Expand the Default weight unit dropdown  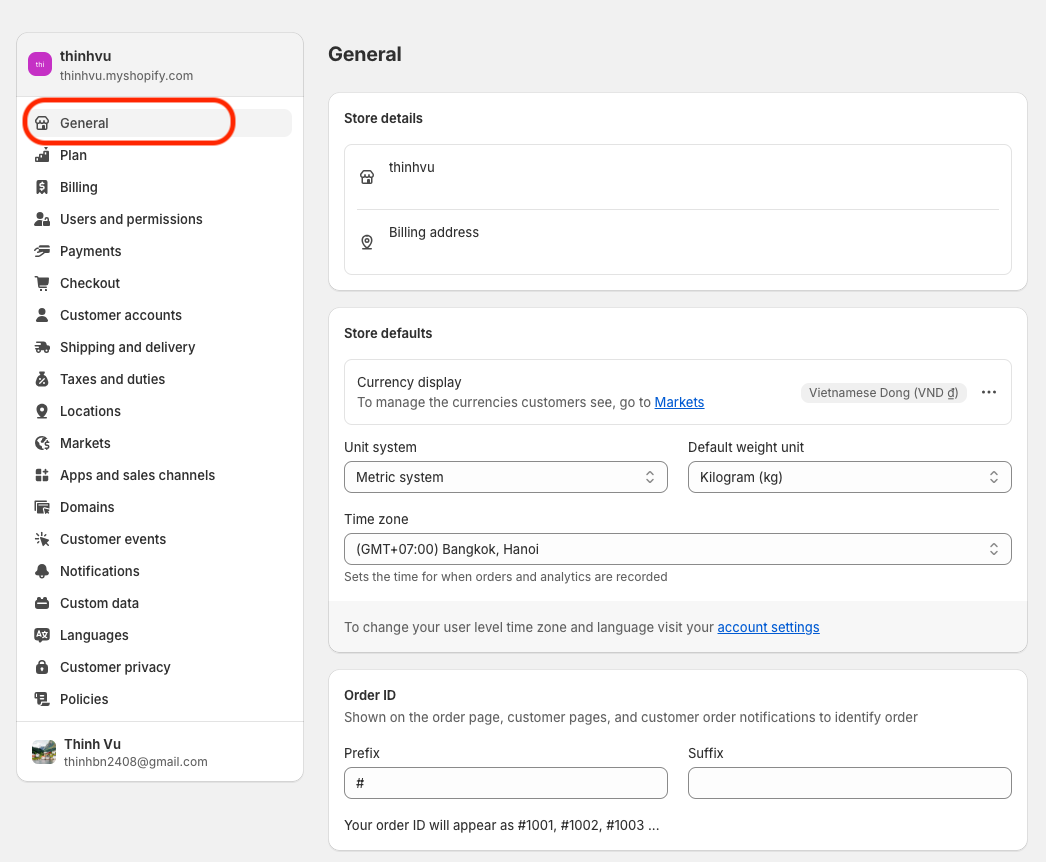tap(849, 477)
